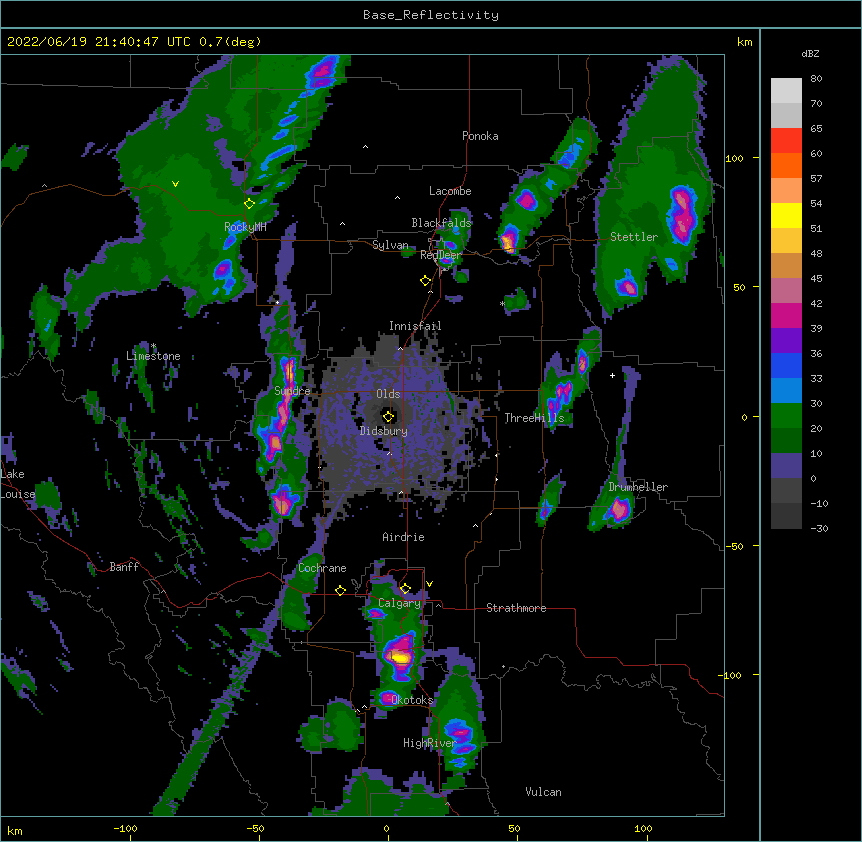This screenshot has width=862, height=842.
Task: Click the Drumheller city label
Action: pos(638,487)
